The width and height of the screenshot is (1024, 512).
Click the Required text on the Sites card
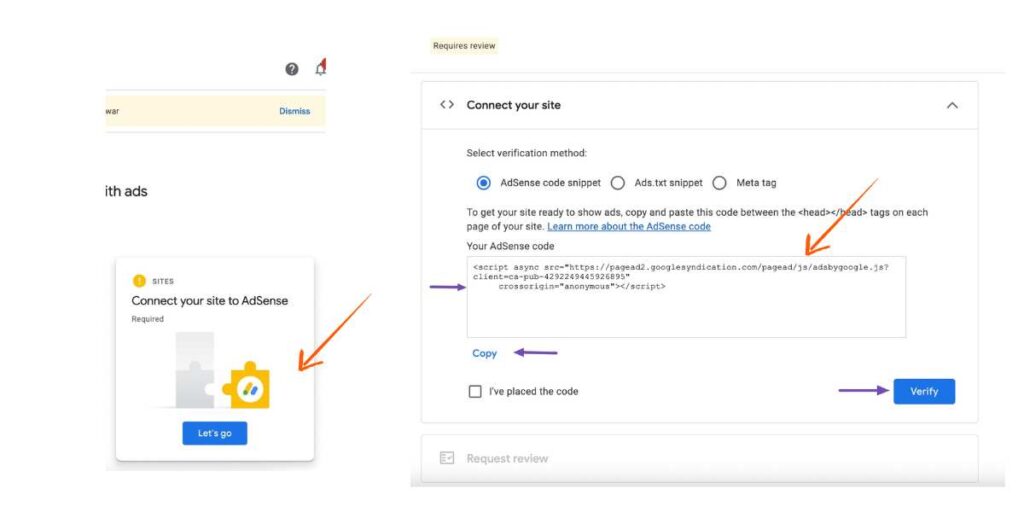point(148,319)
